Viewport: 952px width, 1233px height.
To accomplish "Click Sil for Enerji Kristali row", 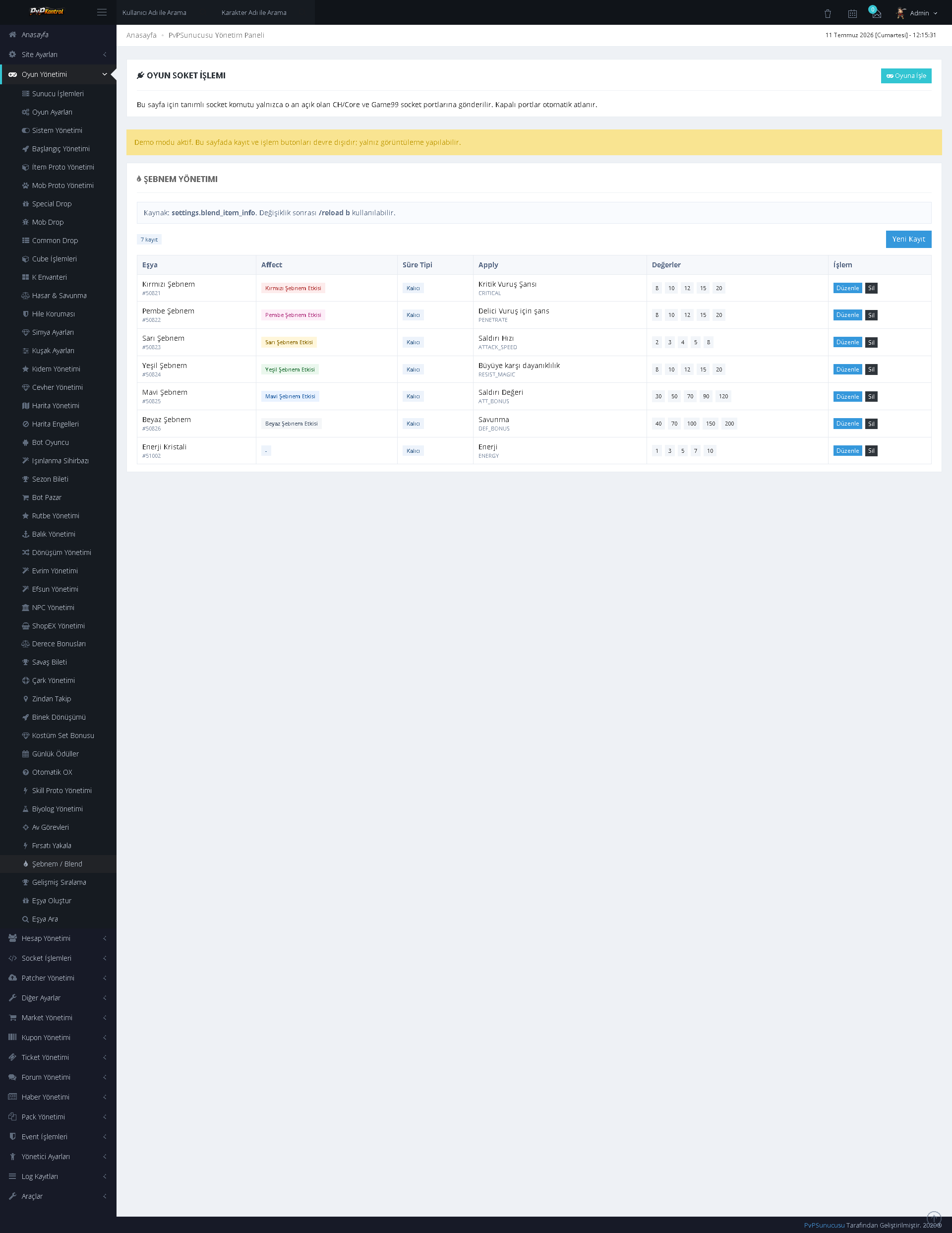I will click(871, 450).
